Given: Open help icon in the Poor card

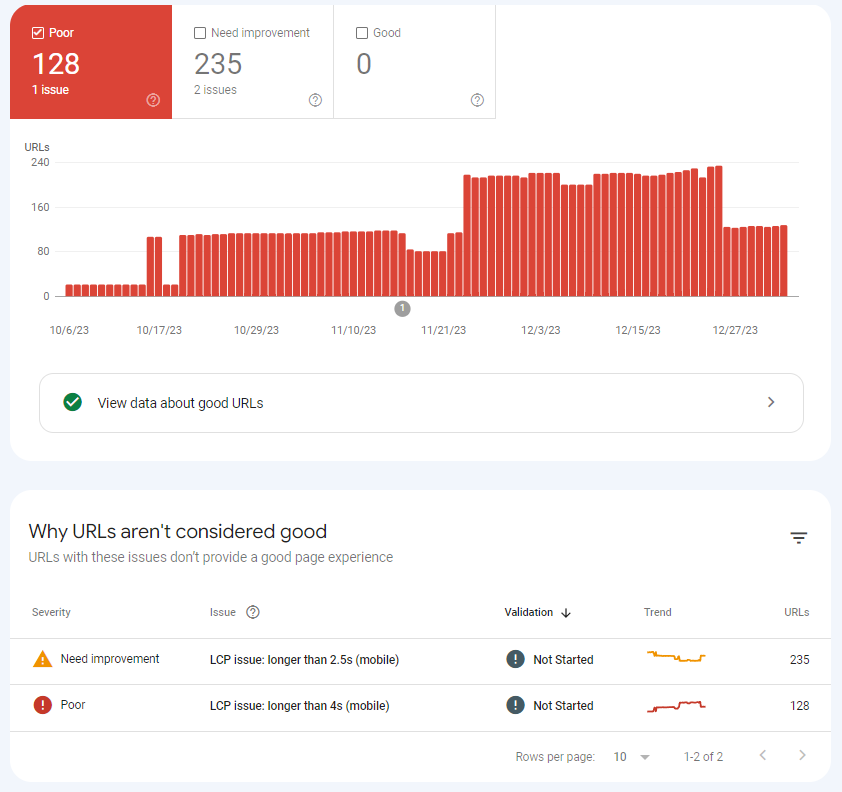Looking at the screenshot, I should (x=153, y=100).
